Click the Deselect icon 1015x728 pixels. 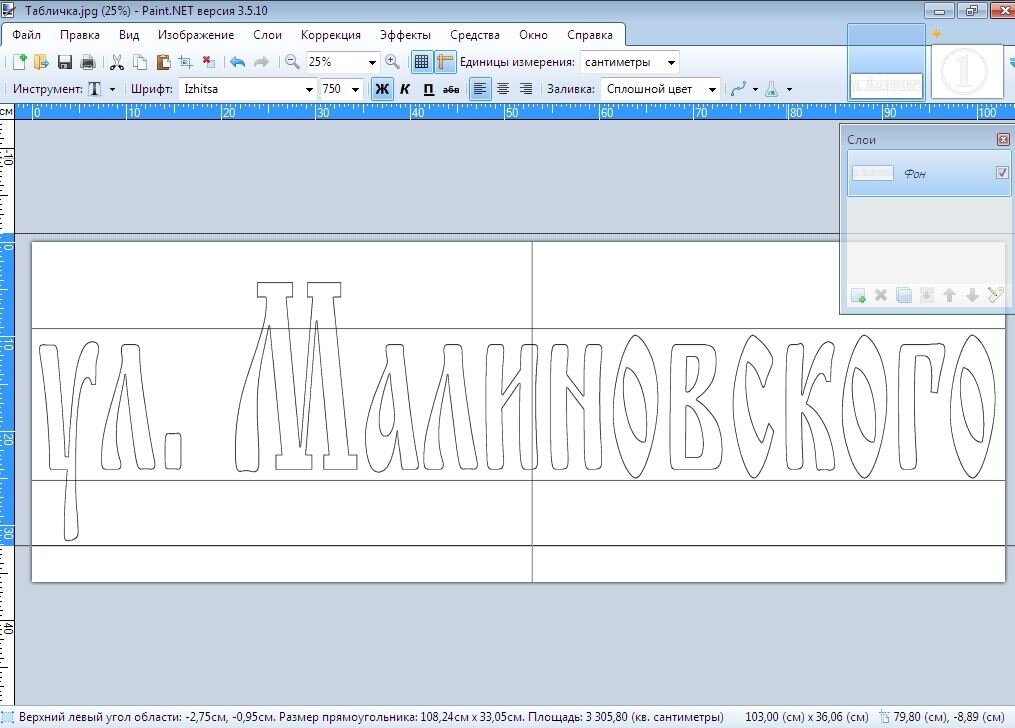click(208, 62)
